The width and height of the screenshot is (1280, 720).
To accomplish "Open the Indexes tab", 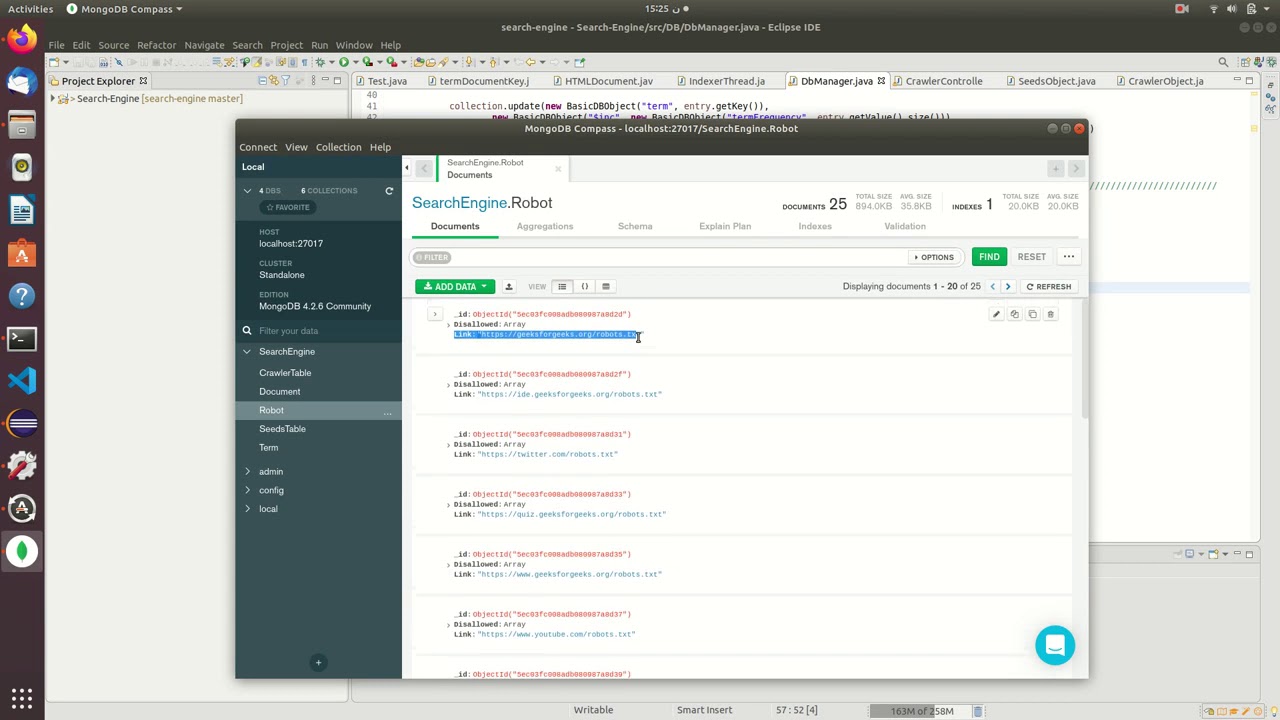I will (815, 226).
